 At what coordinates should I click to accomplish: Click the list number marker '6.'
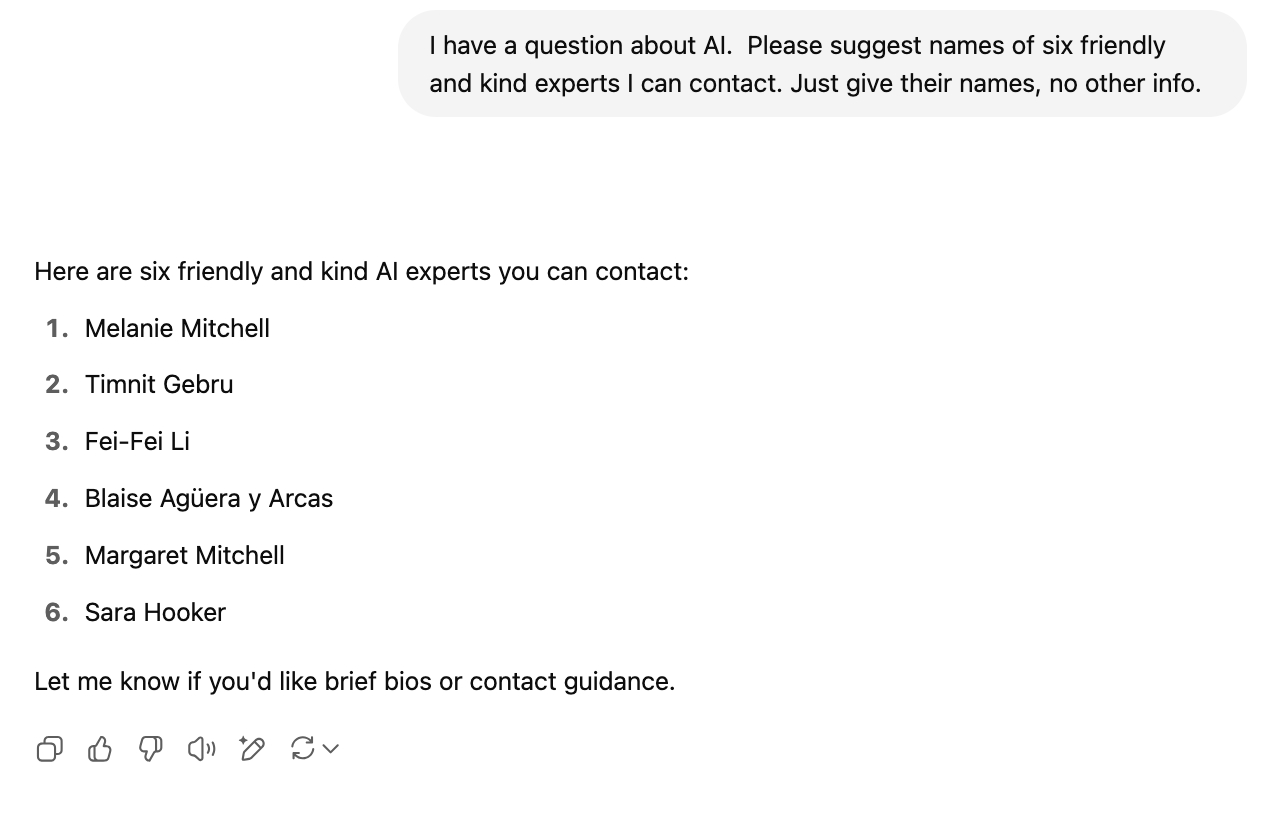[x=57, y=613]
